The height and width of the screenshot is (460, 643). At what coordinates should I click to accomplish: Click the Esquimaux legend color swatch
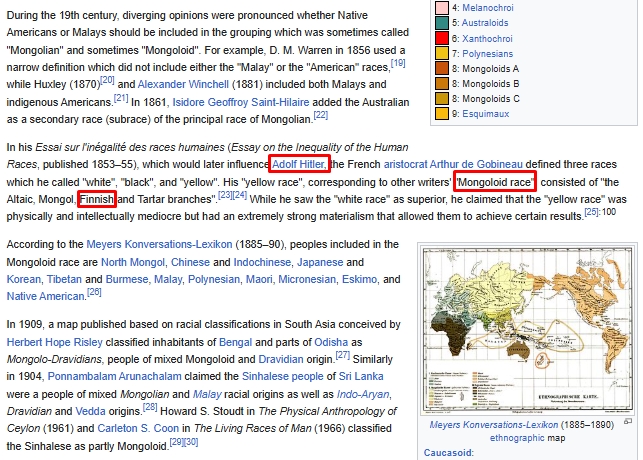click(x=442, y=114)
